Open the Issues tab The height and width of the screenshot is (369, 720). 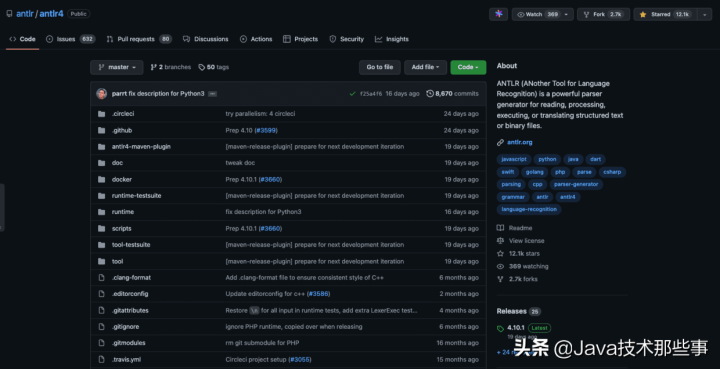point(70,39)
